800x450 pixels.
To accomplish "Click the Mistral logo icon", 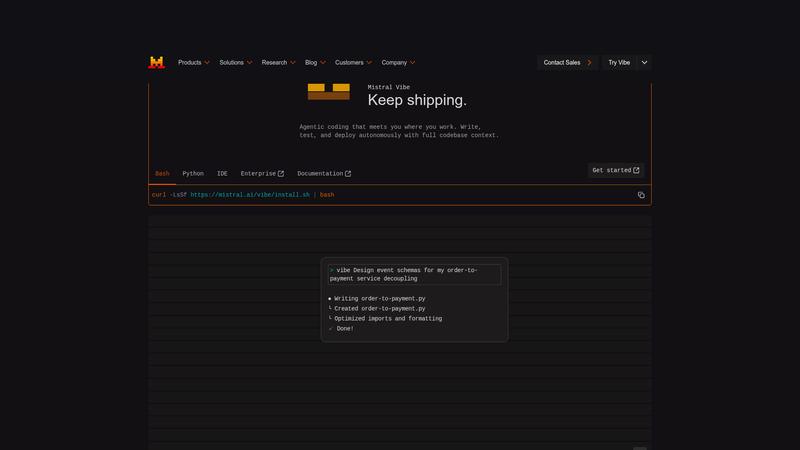I will tap(157, 62).
